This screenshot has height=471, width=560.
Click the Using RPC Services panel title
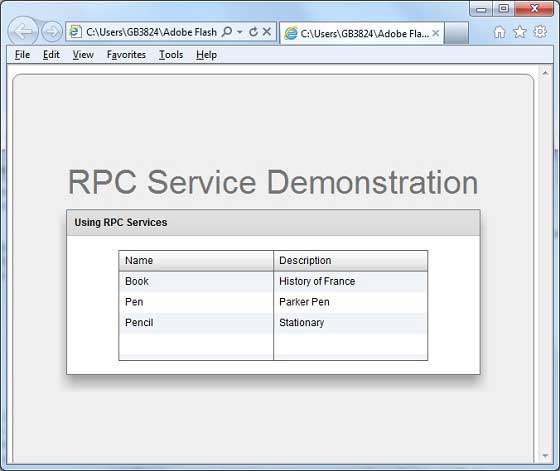[121, 222]
